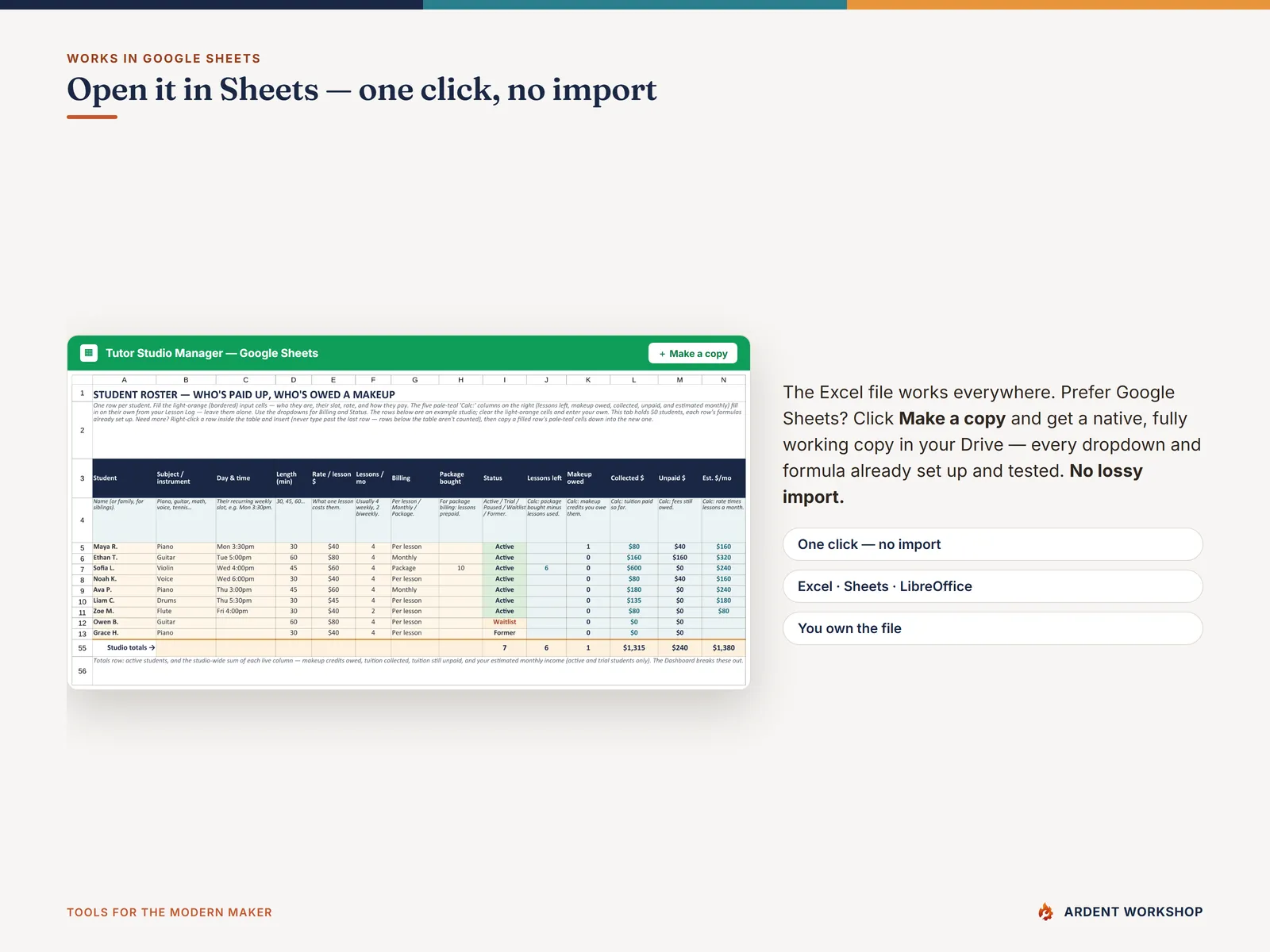Screen dimensions: 1270x952
Task: Click the 'Voice' subject cell
Action: pos(186,579)
